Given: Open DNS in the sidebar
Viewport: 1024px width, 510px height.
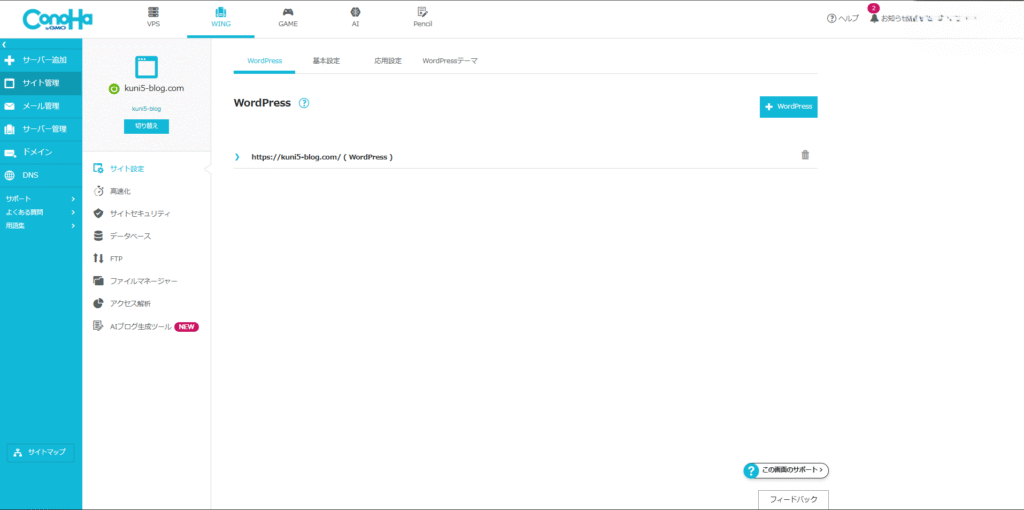Looking at the screenshot, I should coord(41,175).
